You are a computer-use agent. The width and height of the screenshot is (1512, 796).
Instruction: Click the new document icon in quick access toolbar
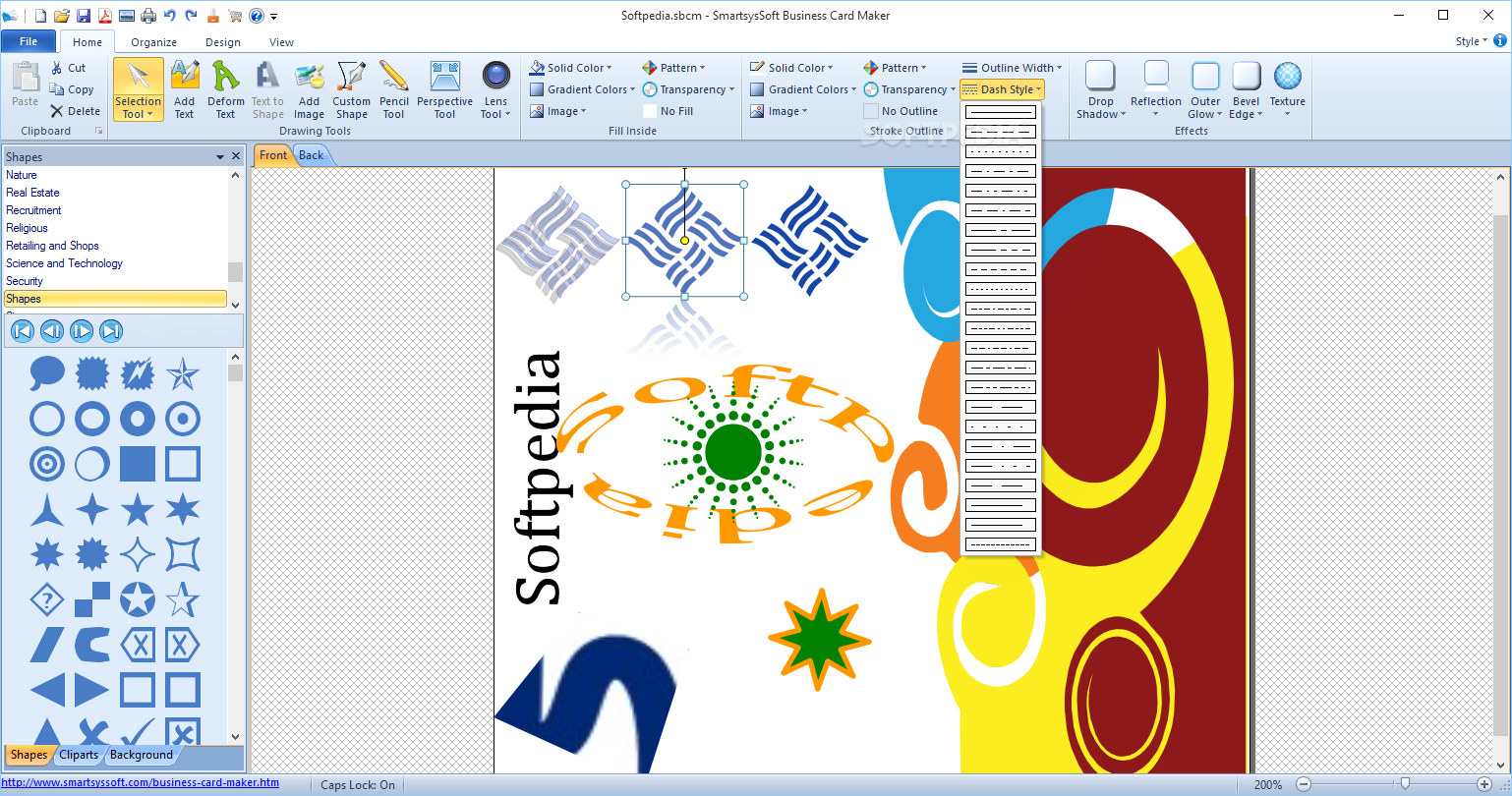tap(40, 15)
